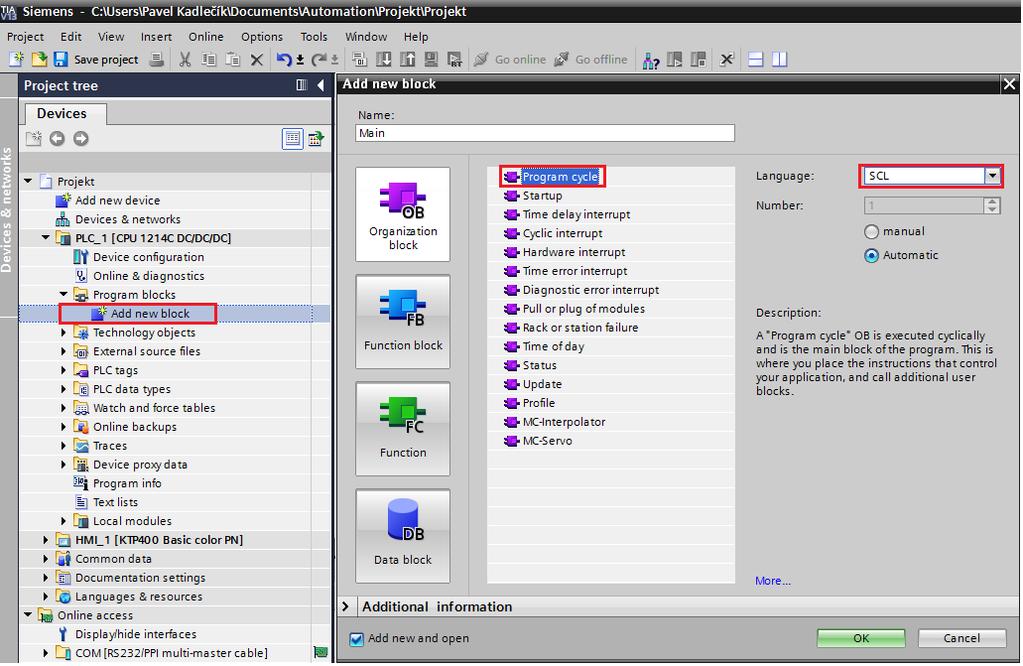Open the Language SCL dropdown

point(992,175)
